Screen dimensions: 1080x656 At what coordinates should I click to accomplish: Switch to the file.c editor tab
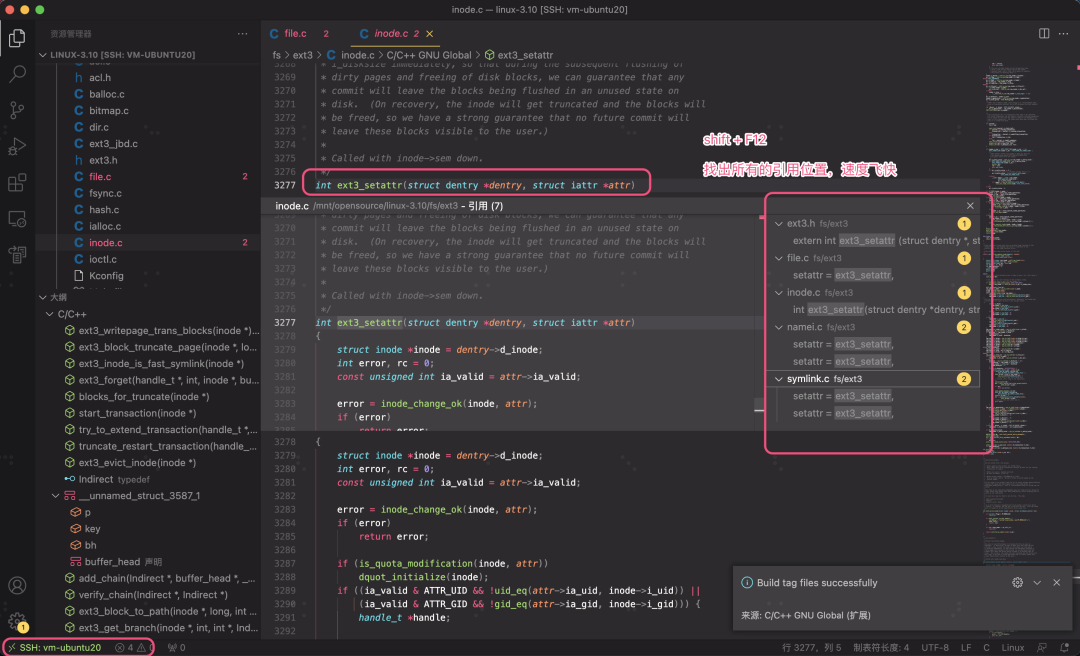[x=295, y=34]
